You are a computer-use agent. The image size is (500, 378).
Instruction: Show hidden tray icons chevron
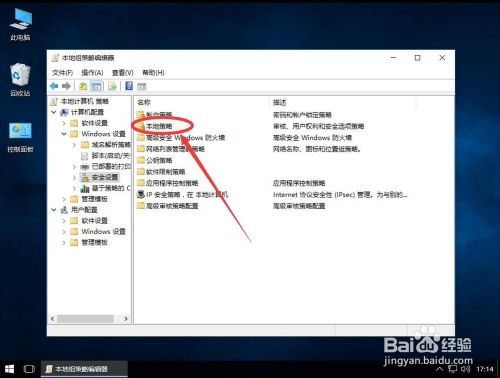pos(440,369)
